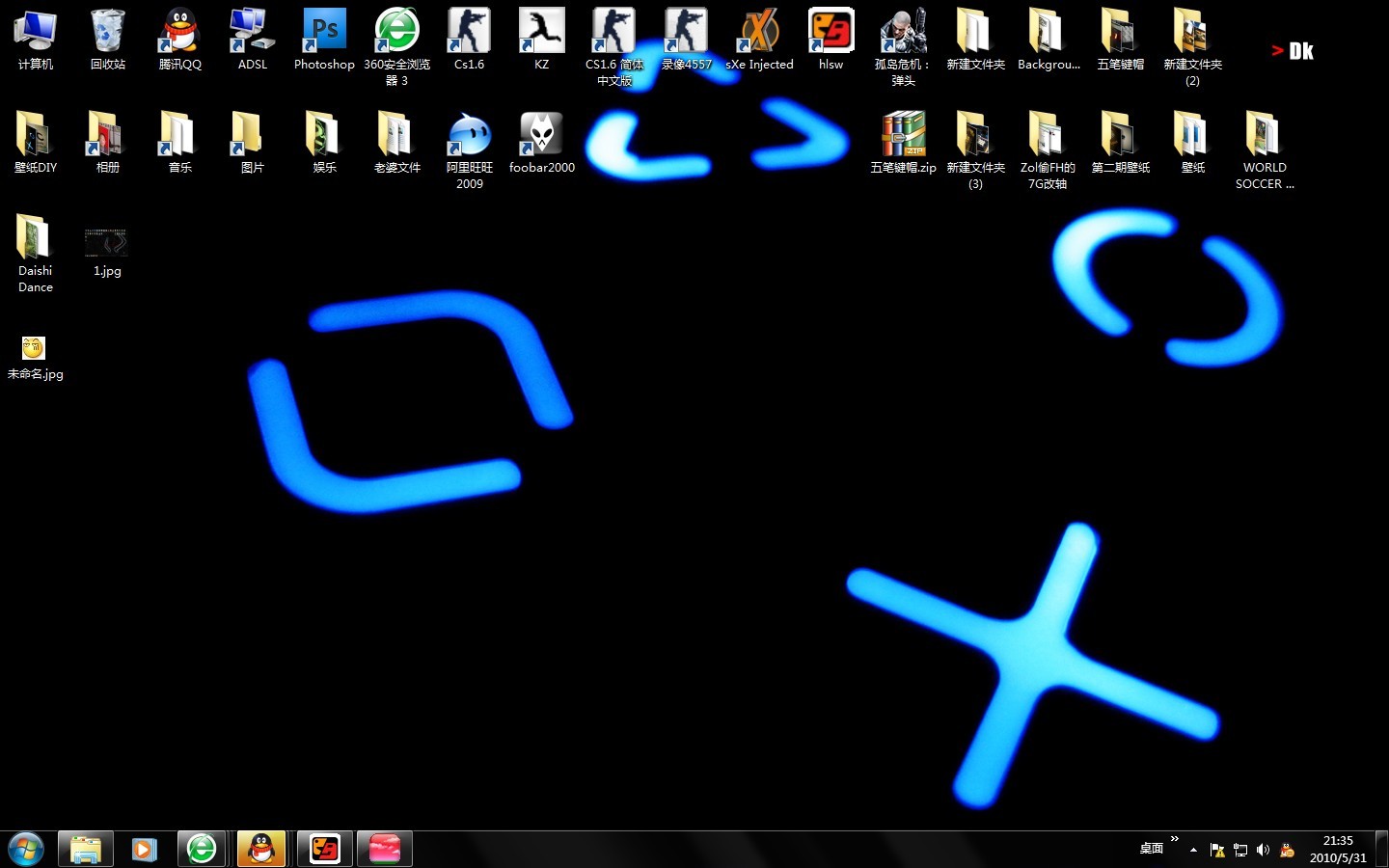Screen dimensions: 1389x868
Task: Select the 壁纸DIY folder
Action: point(36,143)
